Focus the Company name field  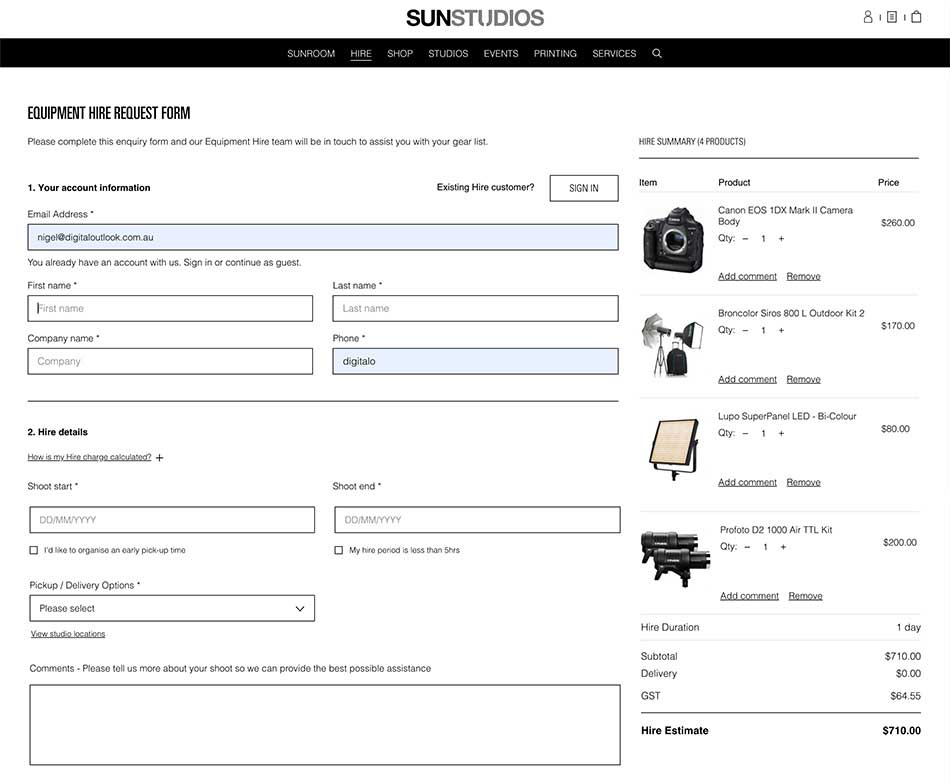coord(170,361)
